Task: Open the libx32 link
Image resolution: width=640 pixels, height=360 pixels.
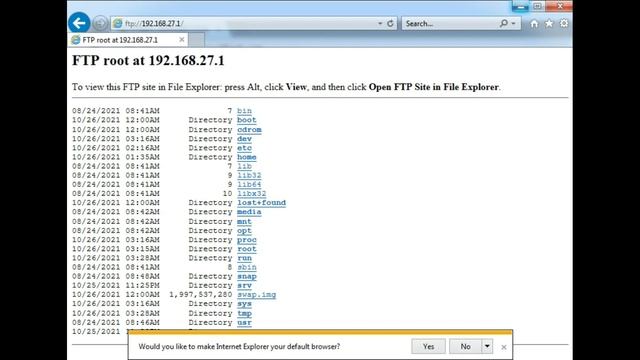Action: [251, 193]
